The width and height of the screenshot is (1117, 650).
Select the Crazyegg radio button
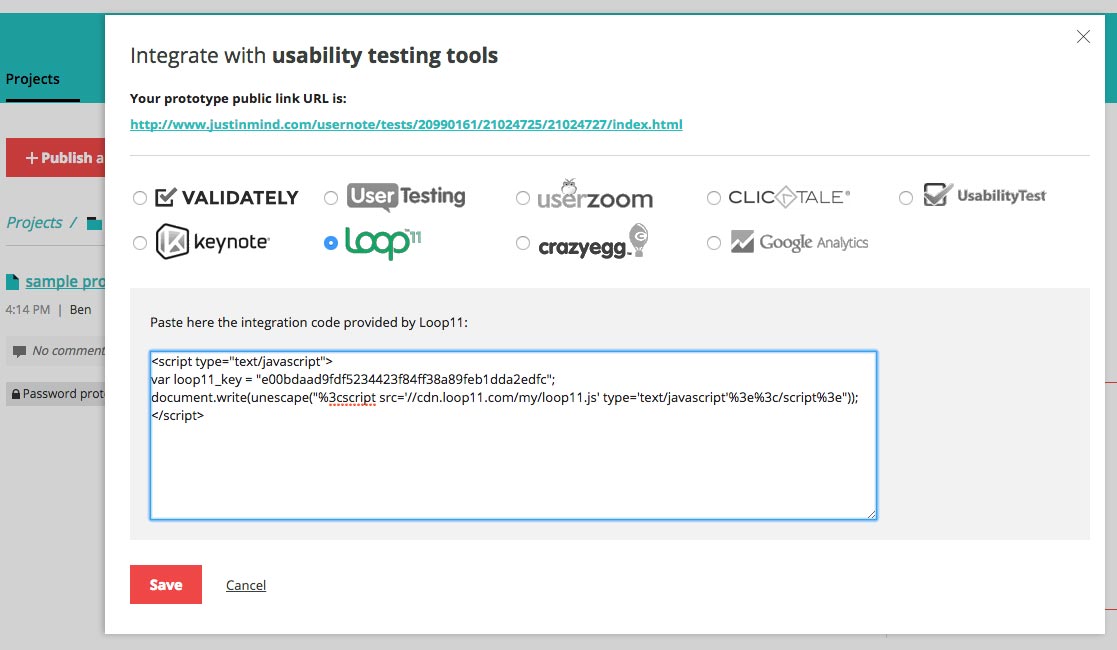pos(523,243)
